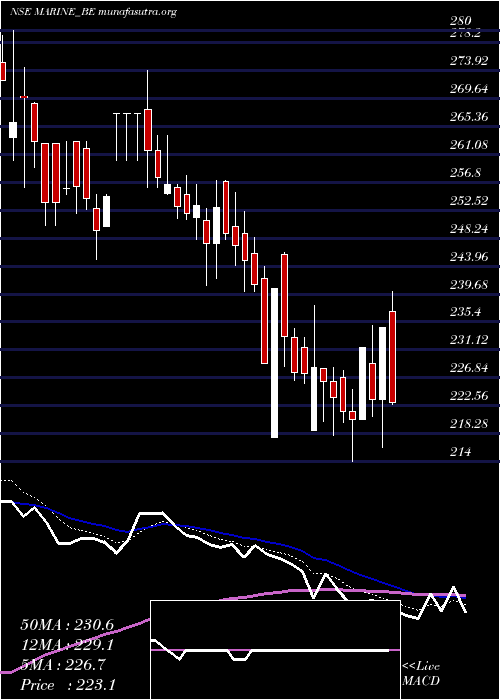Click the 50MA : 230.6 legend value
500x700 pixels.
[67, 625]
